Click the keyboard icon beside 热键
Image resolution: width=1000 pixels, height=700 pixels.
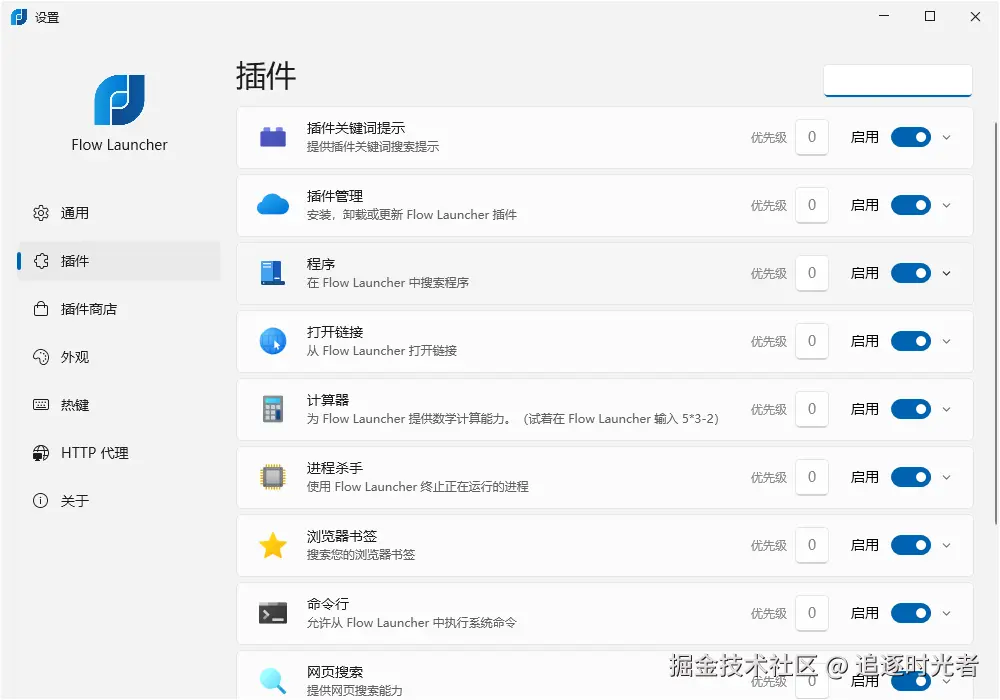tap(41, 405)
